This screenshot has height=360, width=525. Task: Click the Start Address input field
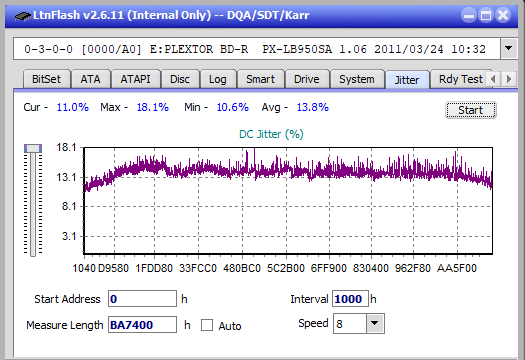point(142,299)
